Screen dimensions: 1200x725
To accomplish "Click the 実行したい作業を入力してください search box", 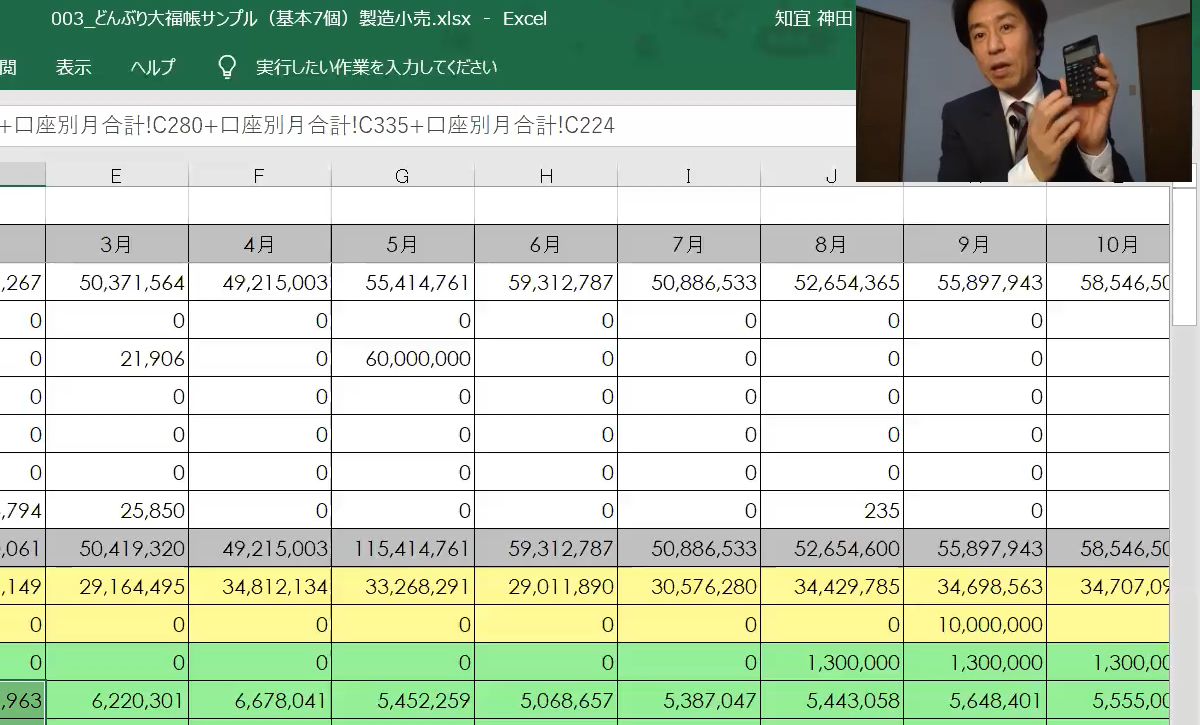I will point(376,67).
